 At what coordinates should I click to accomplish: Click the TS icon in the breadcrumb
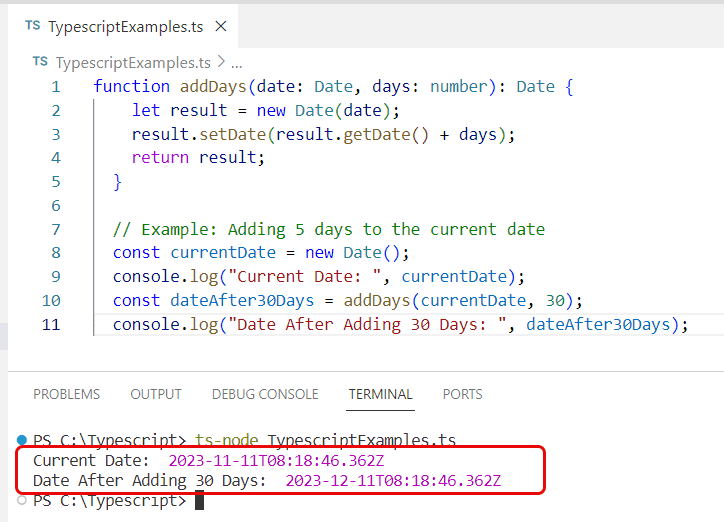pyautogui.click(x=40, y=61)
